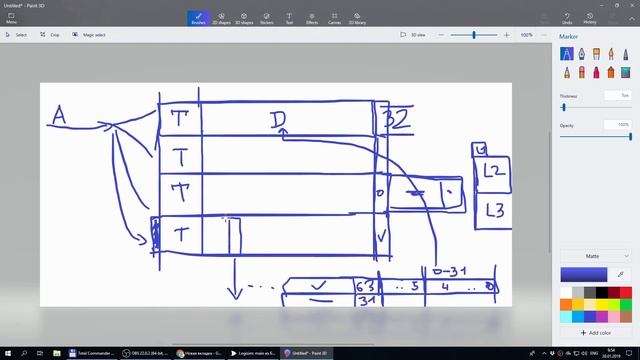
Task: Click the Opacity slider handle
Action: (x=630, y=137)
